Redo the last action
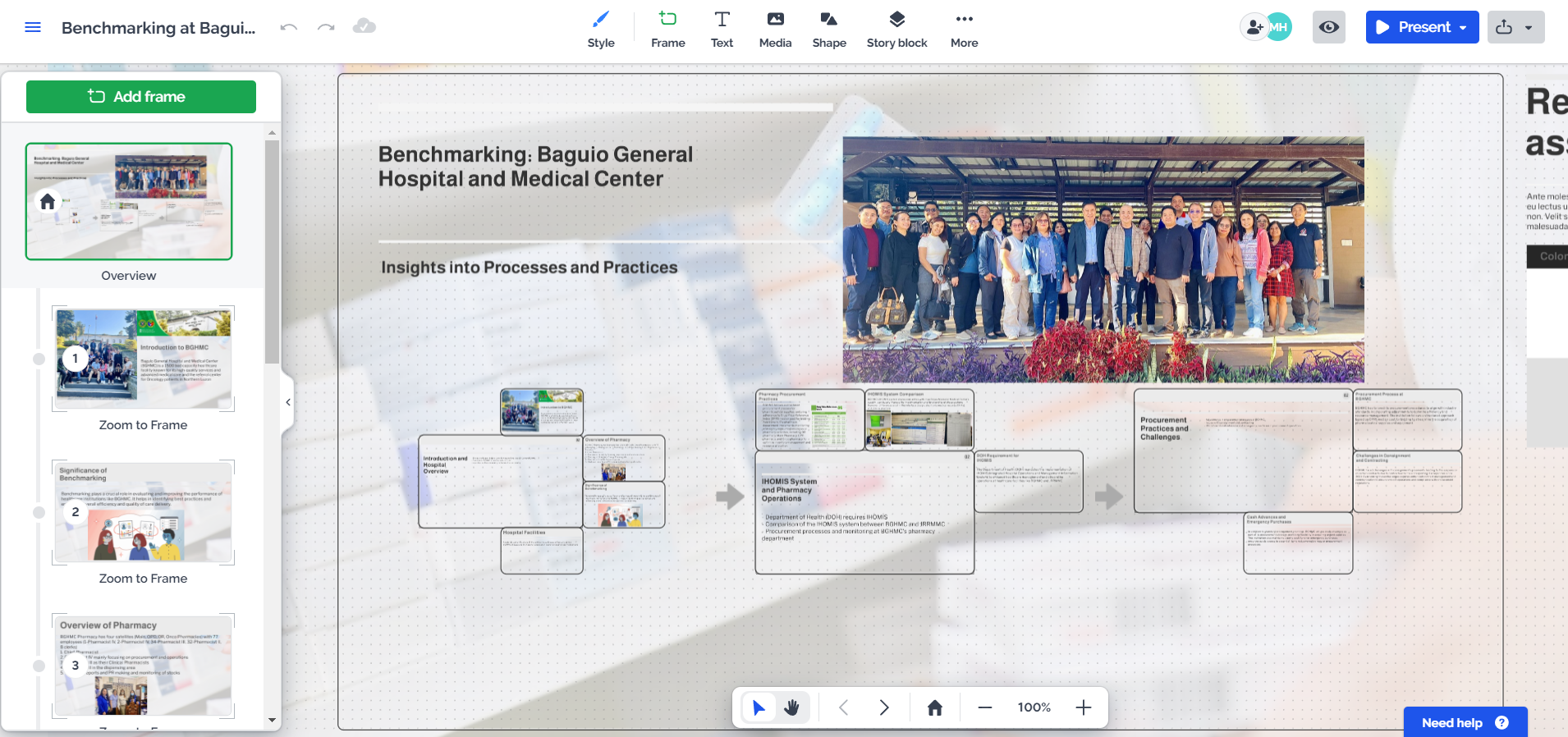This screenshot has width=1568, height=737. click(x=326, y=27)
